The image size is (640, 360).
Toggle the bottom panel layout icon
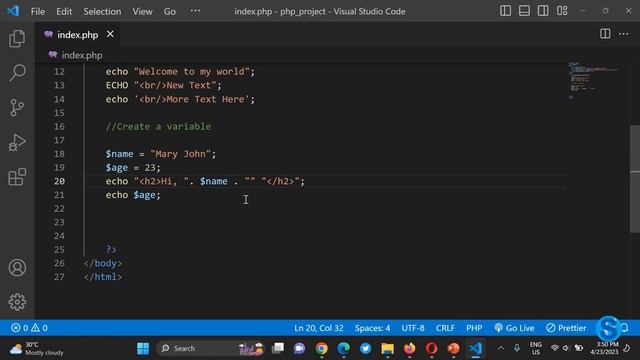pos(524,11)
